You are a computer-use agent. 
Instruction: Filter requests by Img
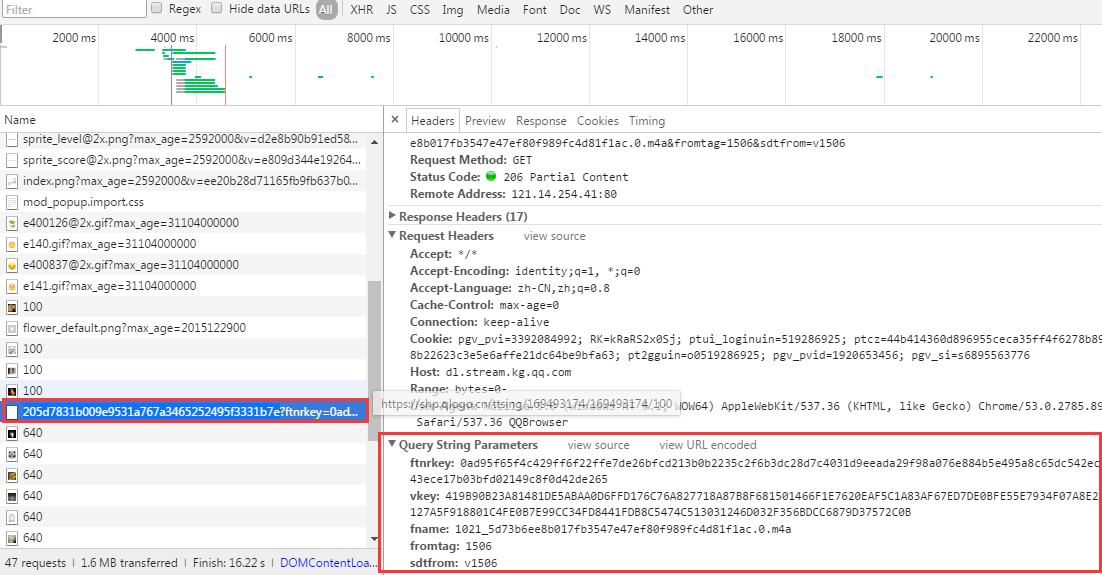click(x=453, y=10)
